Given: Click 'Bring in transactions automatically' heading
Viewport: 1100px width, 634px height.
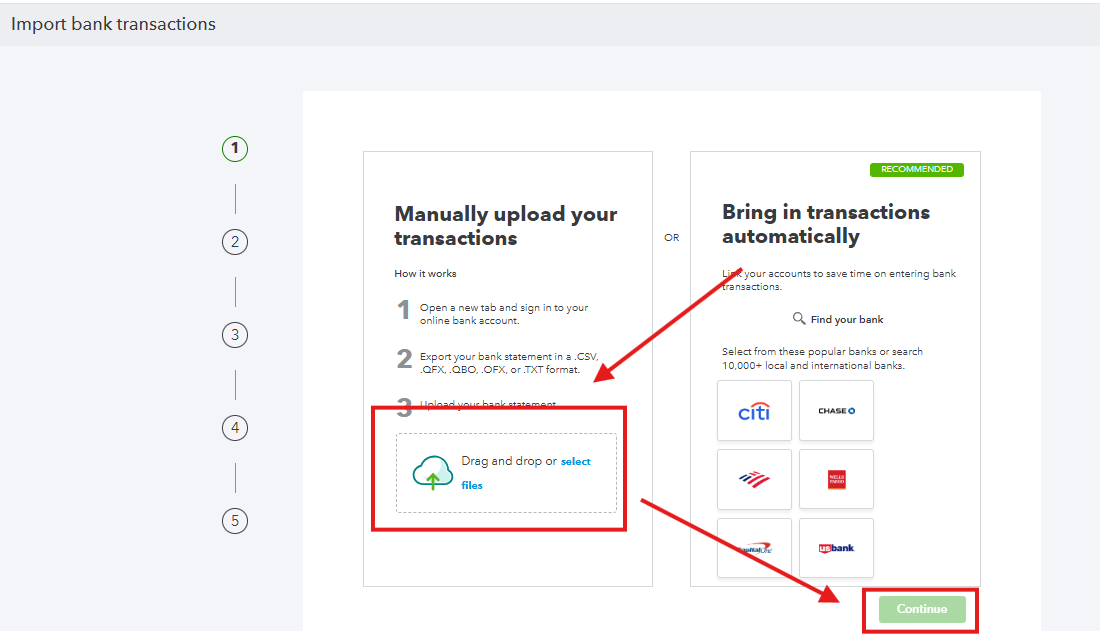Looking at the screenshot, I should [x=825, y=224].
